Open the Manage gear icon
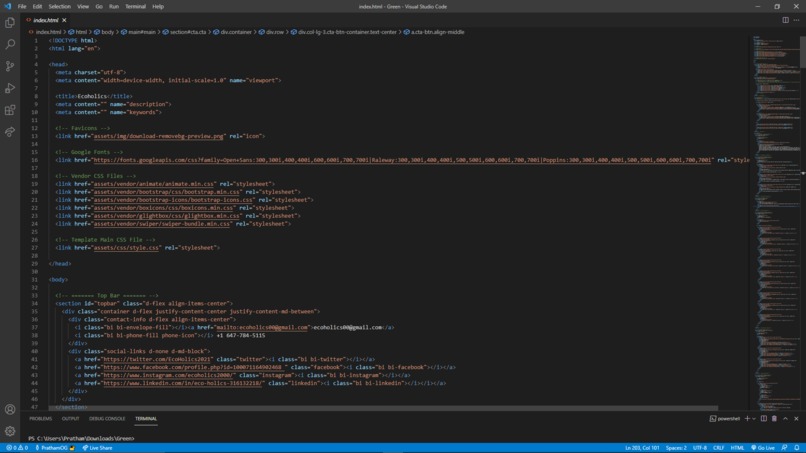The width and height of the screenshot is (806, 453). coord(10,431)
